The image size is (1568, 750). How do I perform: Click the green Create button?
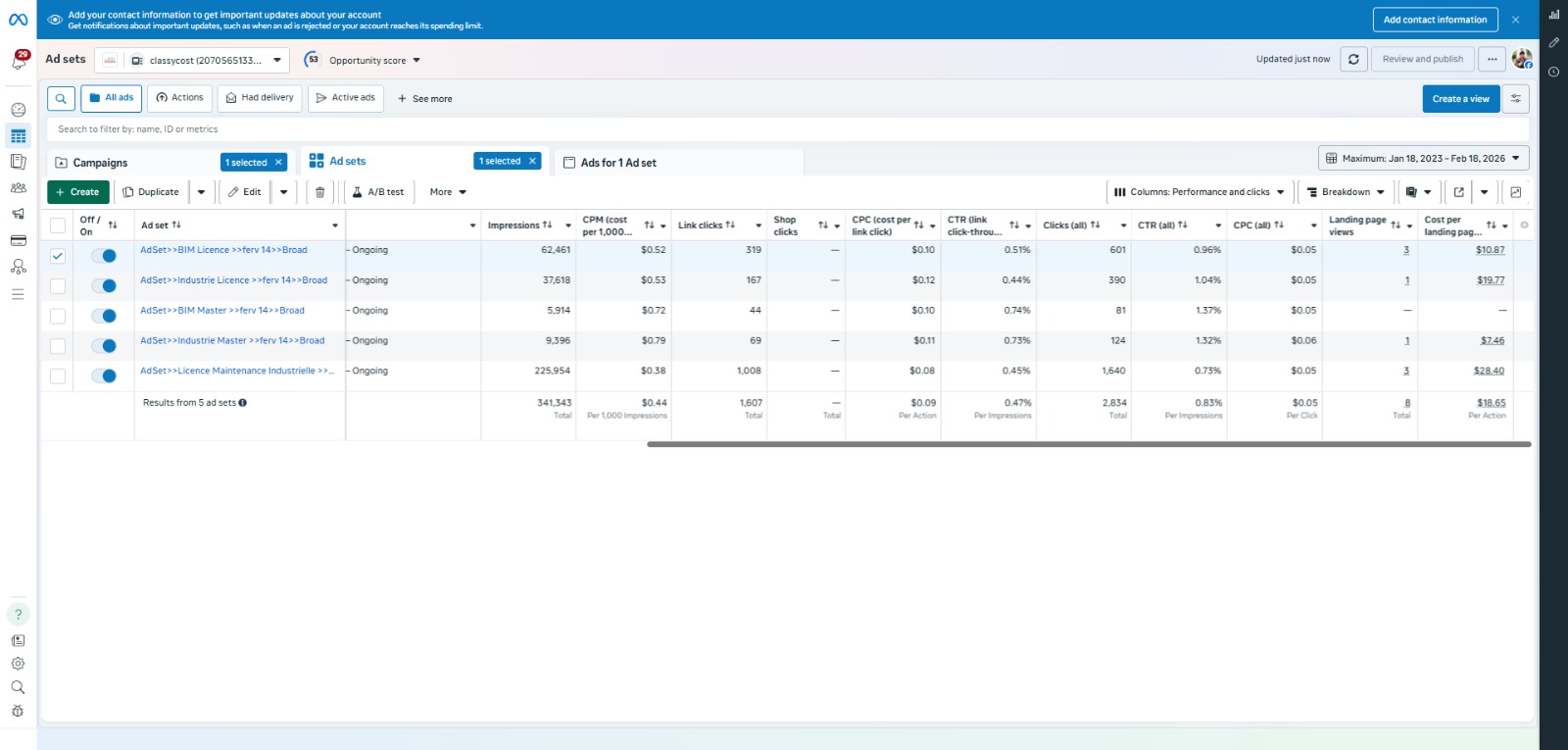pos(77,192)
